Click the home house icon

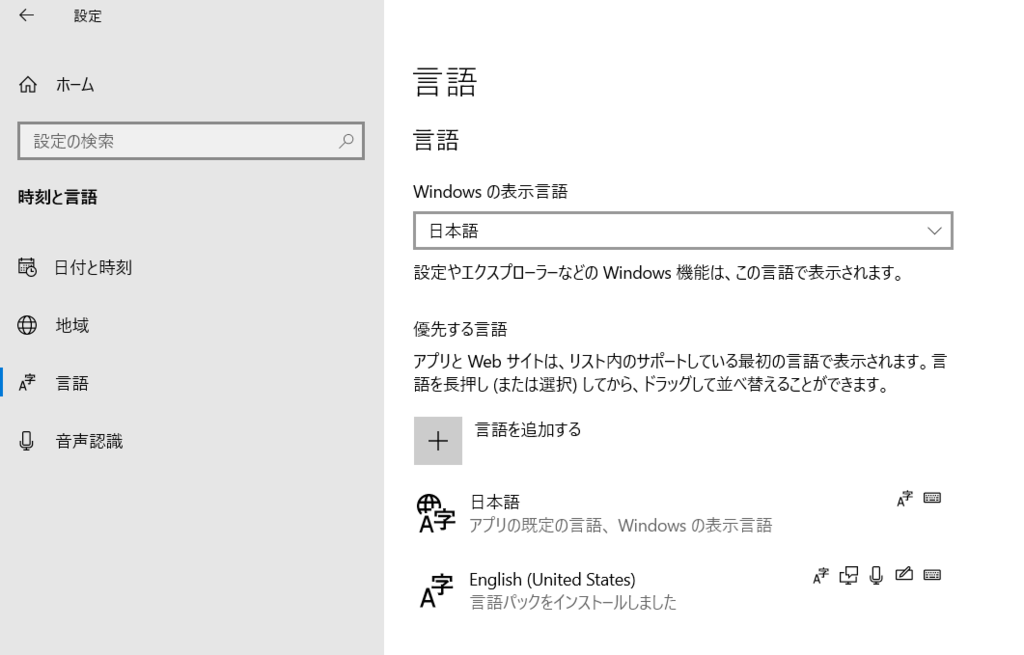coord(27,84)
